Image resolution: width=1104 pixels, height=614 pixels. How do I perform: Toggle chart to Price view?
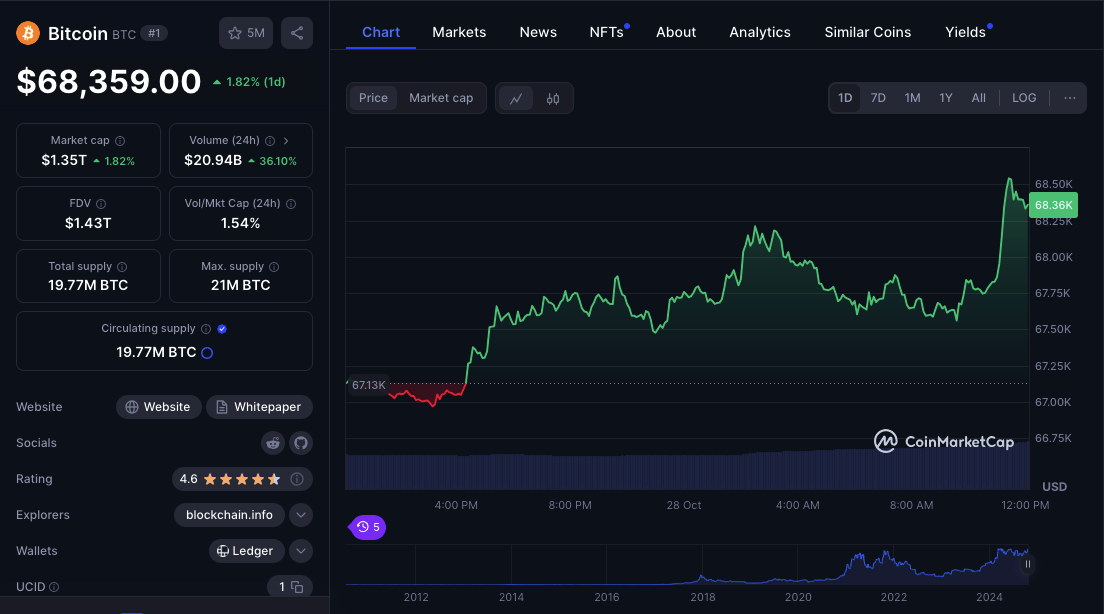point(373,98)
